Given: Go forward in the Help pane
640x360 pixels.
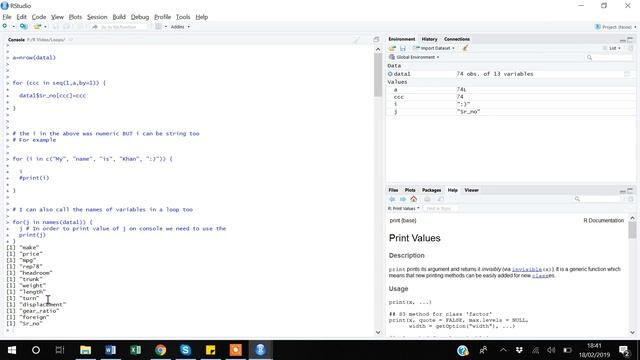Looking at the screenshot, I should point(403,199).
